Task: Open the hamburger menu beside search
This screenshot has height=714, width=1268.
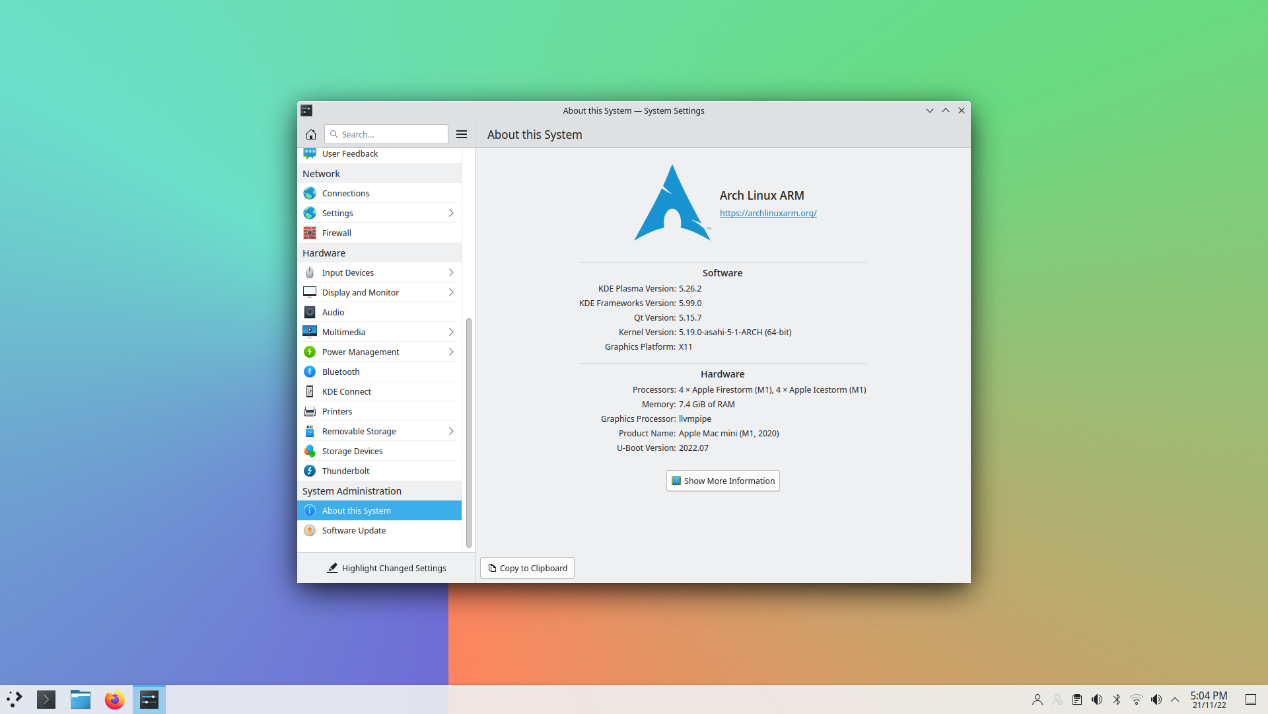Action: point(462,134)
